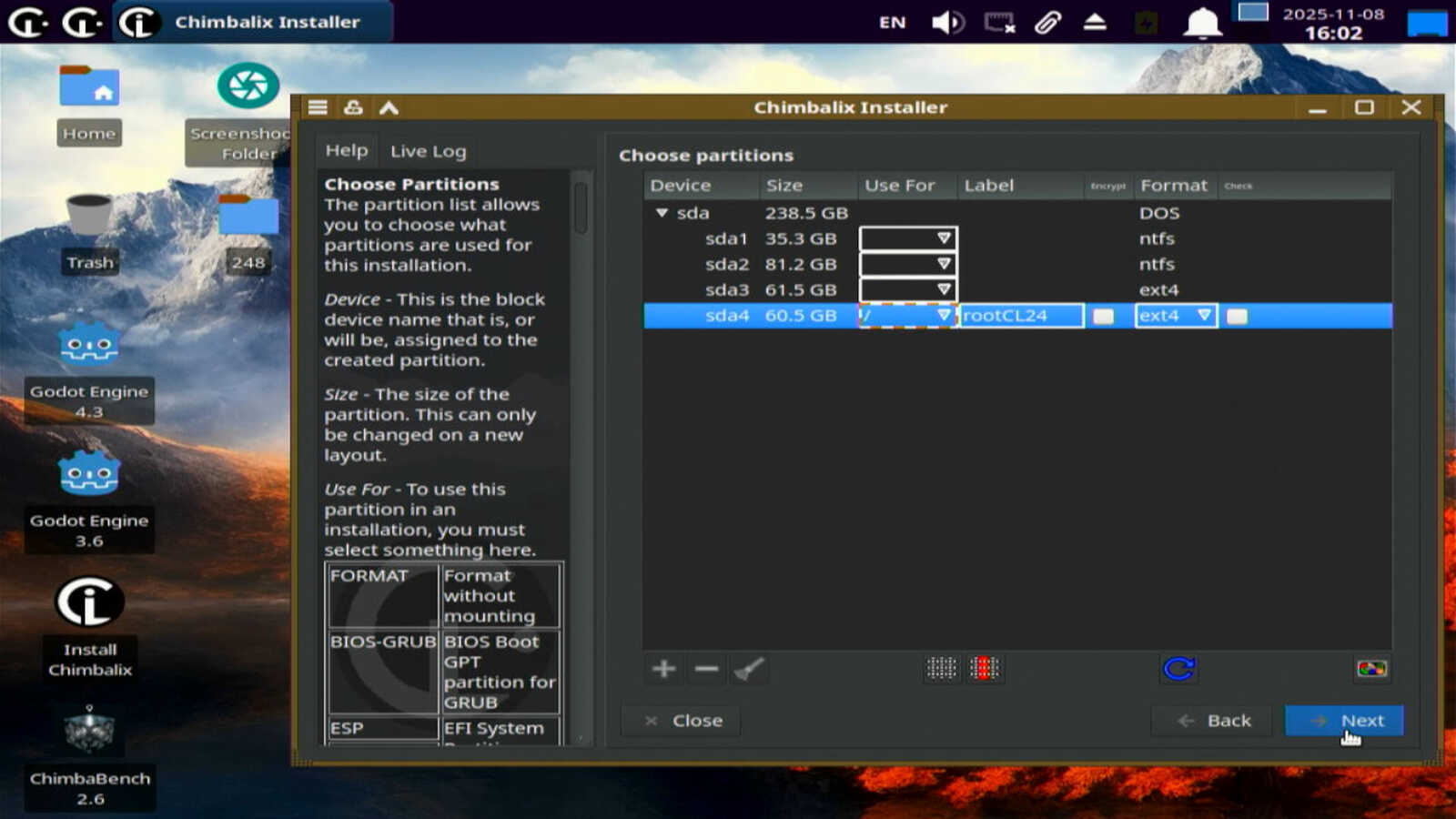
Task: Select the sda3 partition row
Action: pos(1017,289)
